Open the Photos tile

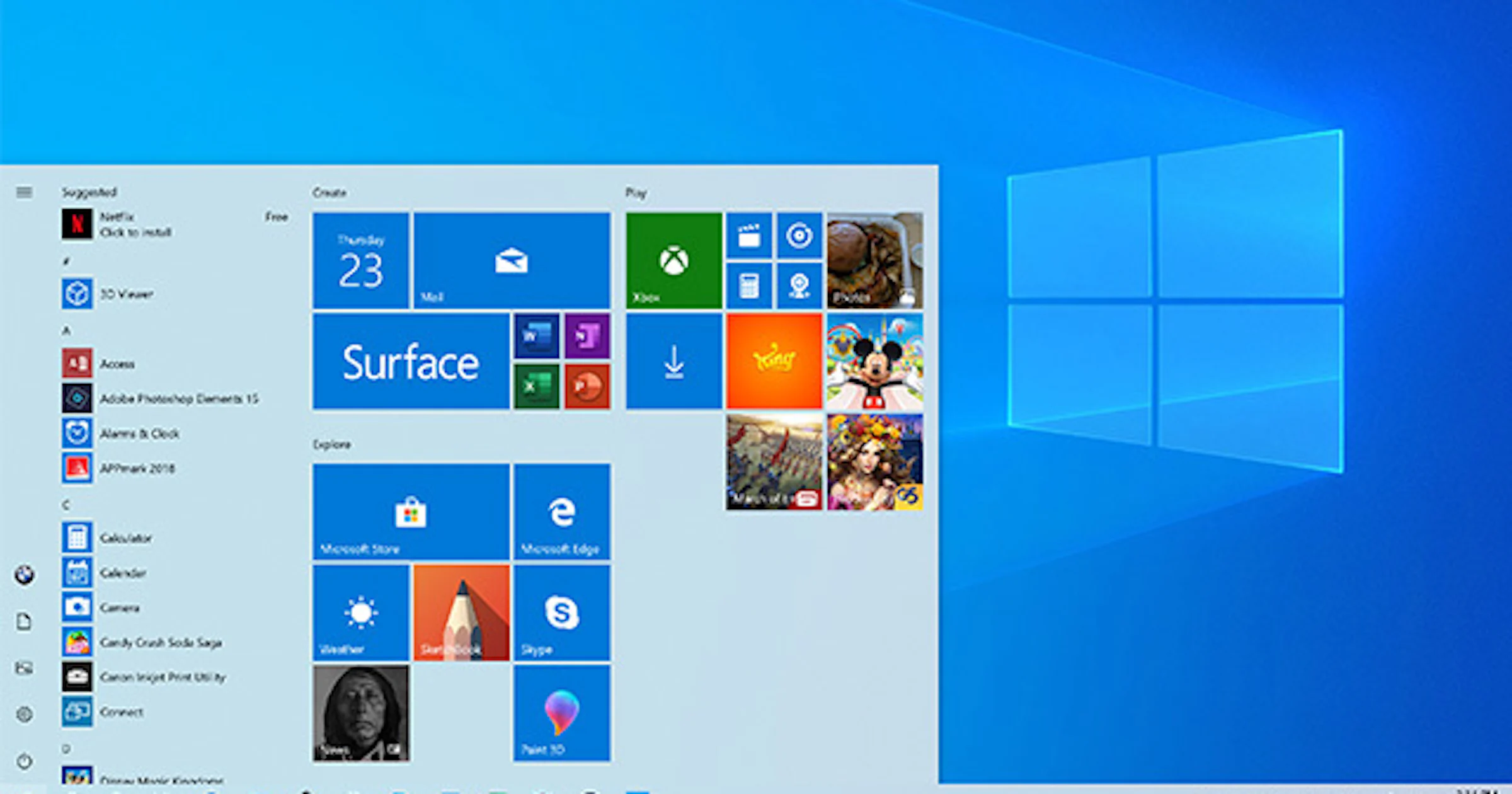(x=875, y=261)
